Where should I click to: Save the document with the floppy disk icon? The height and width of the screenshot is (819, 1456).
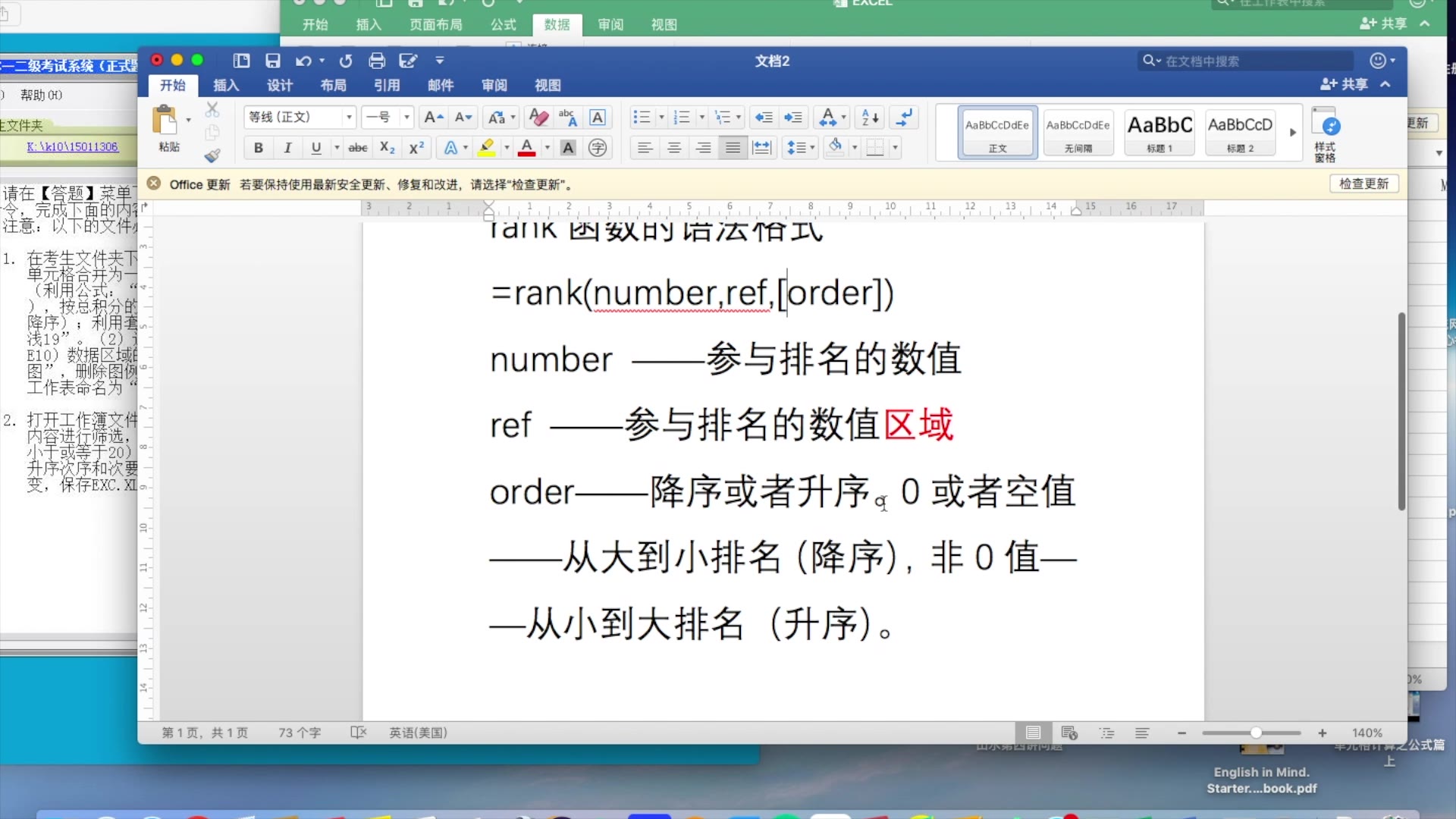[273, 61]
